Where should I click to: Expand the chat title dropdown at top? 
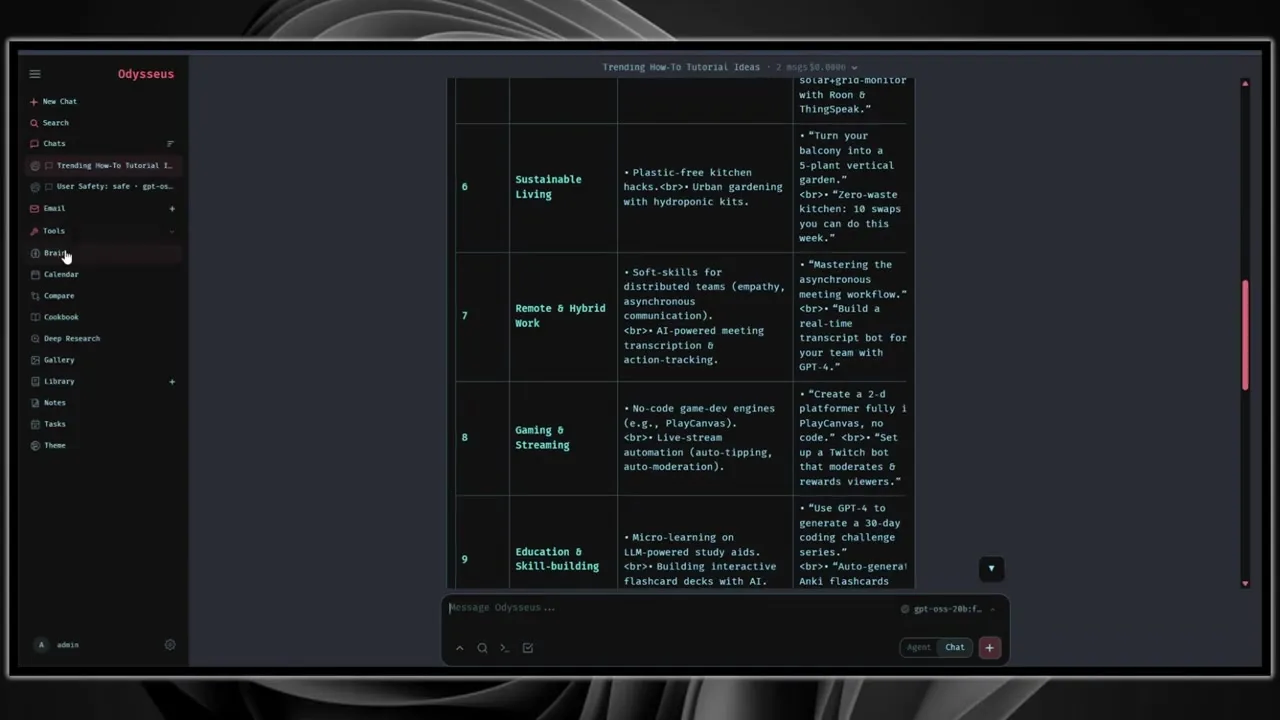854,68
